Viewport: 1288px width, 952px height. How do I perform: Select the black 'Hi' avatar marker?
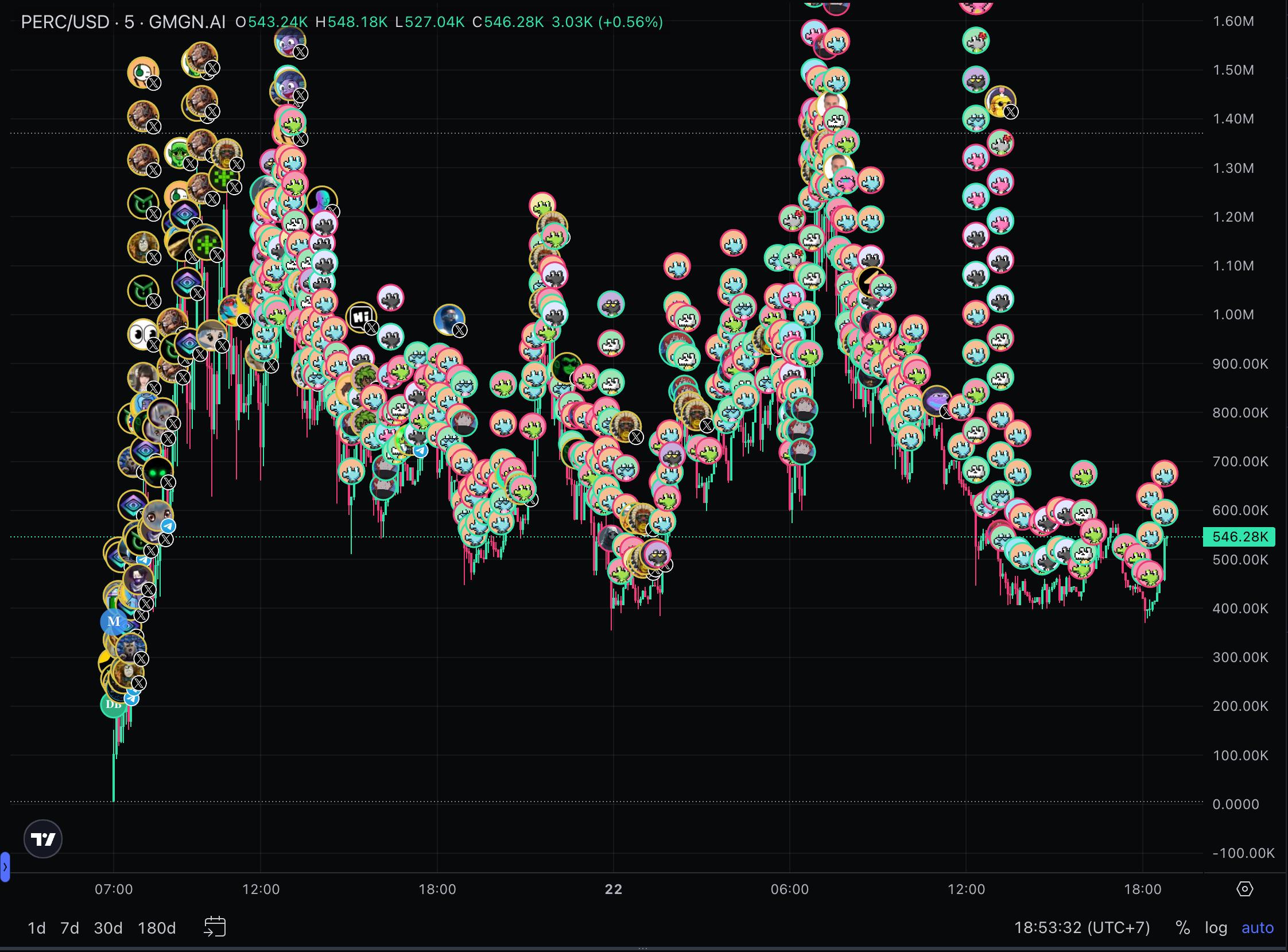click(360, 316)
